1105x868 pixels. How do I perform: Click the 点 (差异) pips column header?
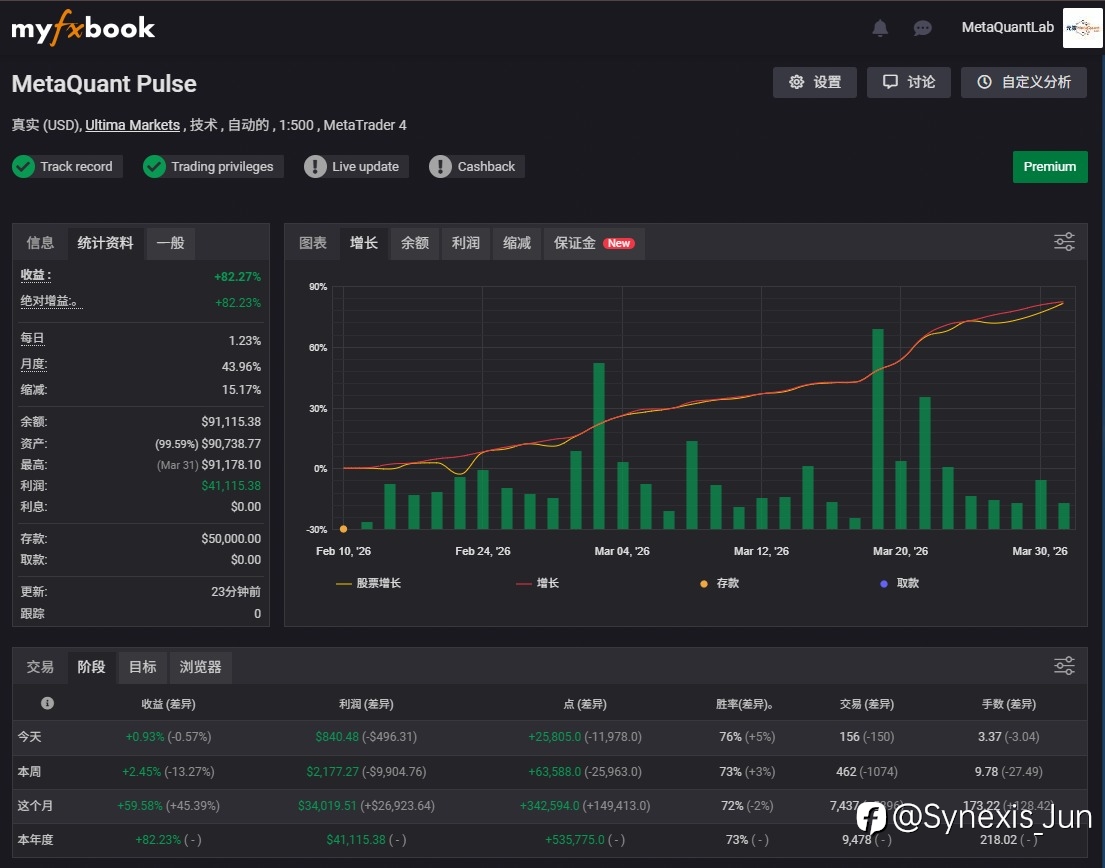point(585,704)
